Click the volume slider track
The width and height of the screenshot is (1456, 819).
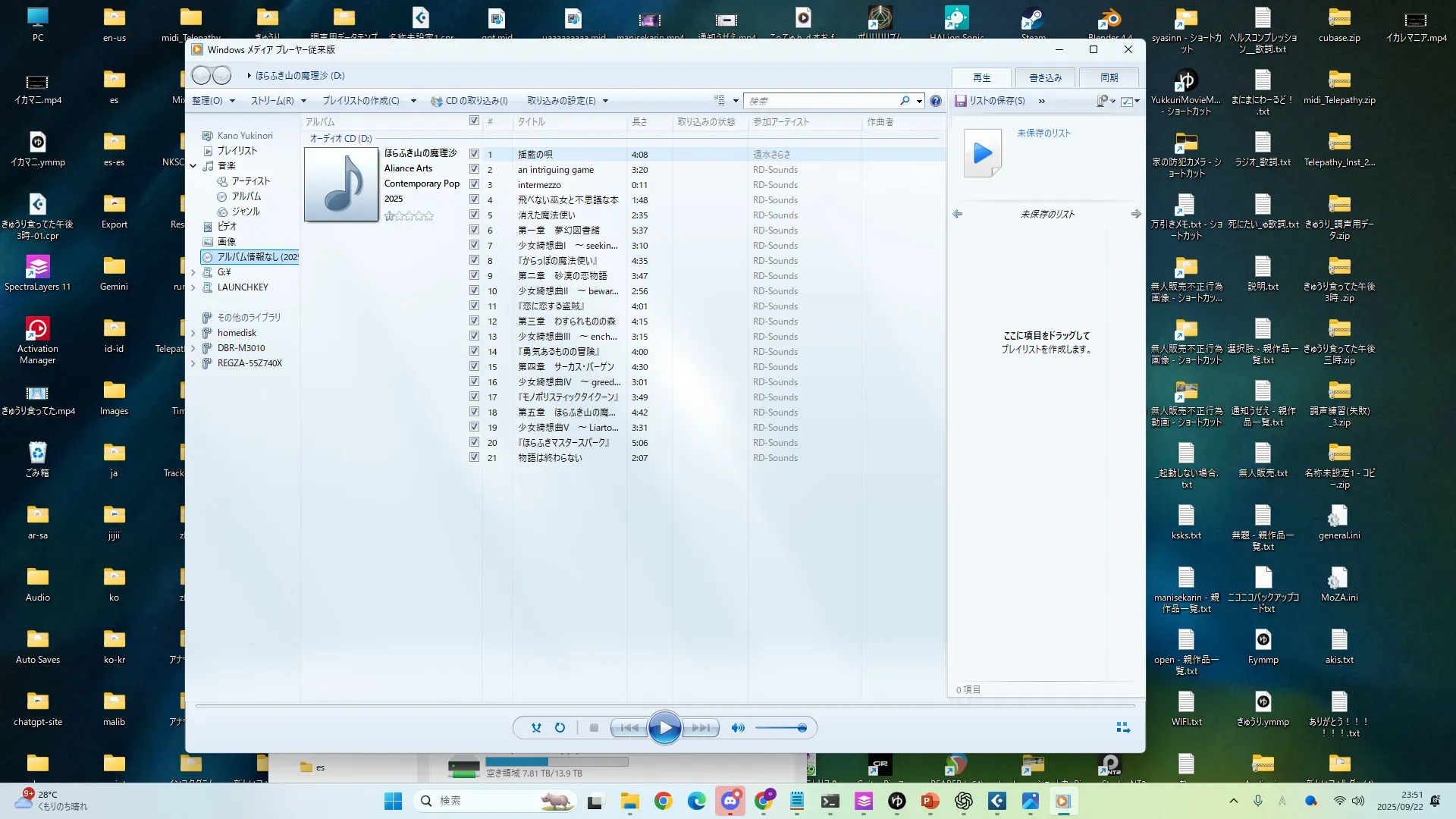pyautogui.click(x=777, y=728)
